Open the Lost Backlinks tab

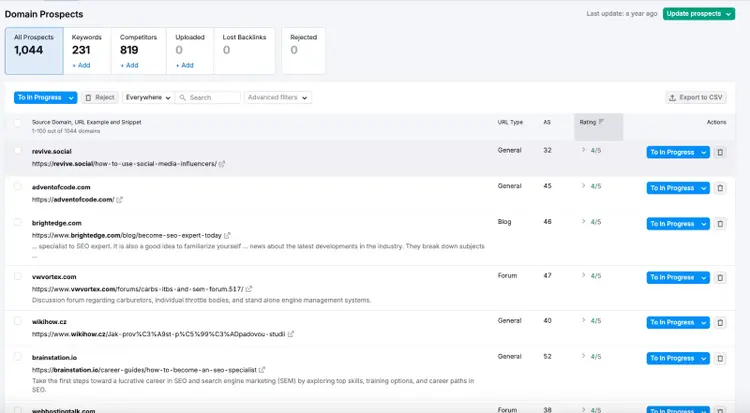pyautogui.click(x=244, y=51)
